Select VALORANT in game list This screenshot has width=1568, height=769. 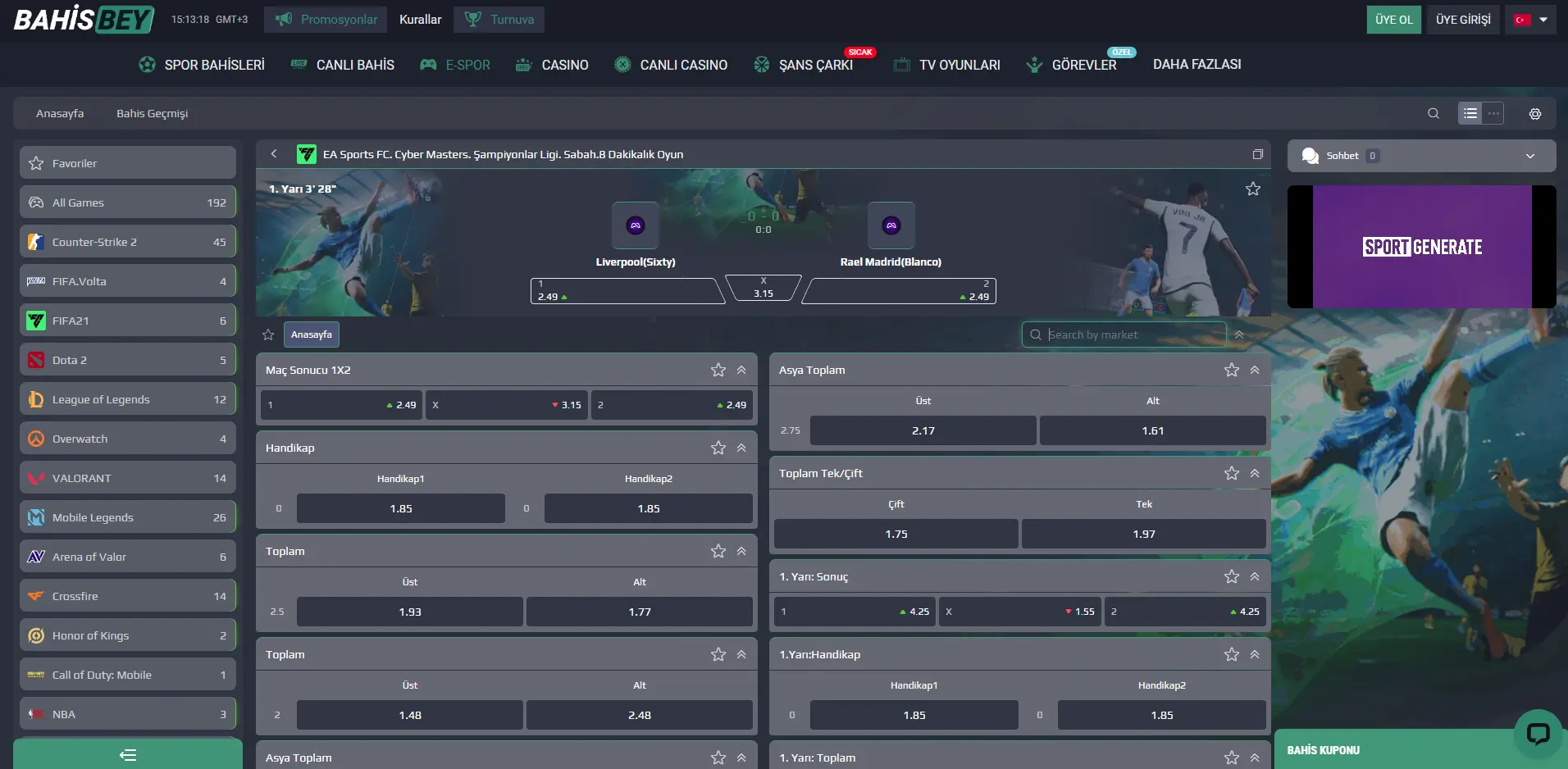(x=128, y=478)
